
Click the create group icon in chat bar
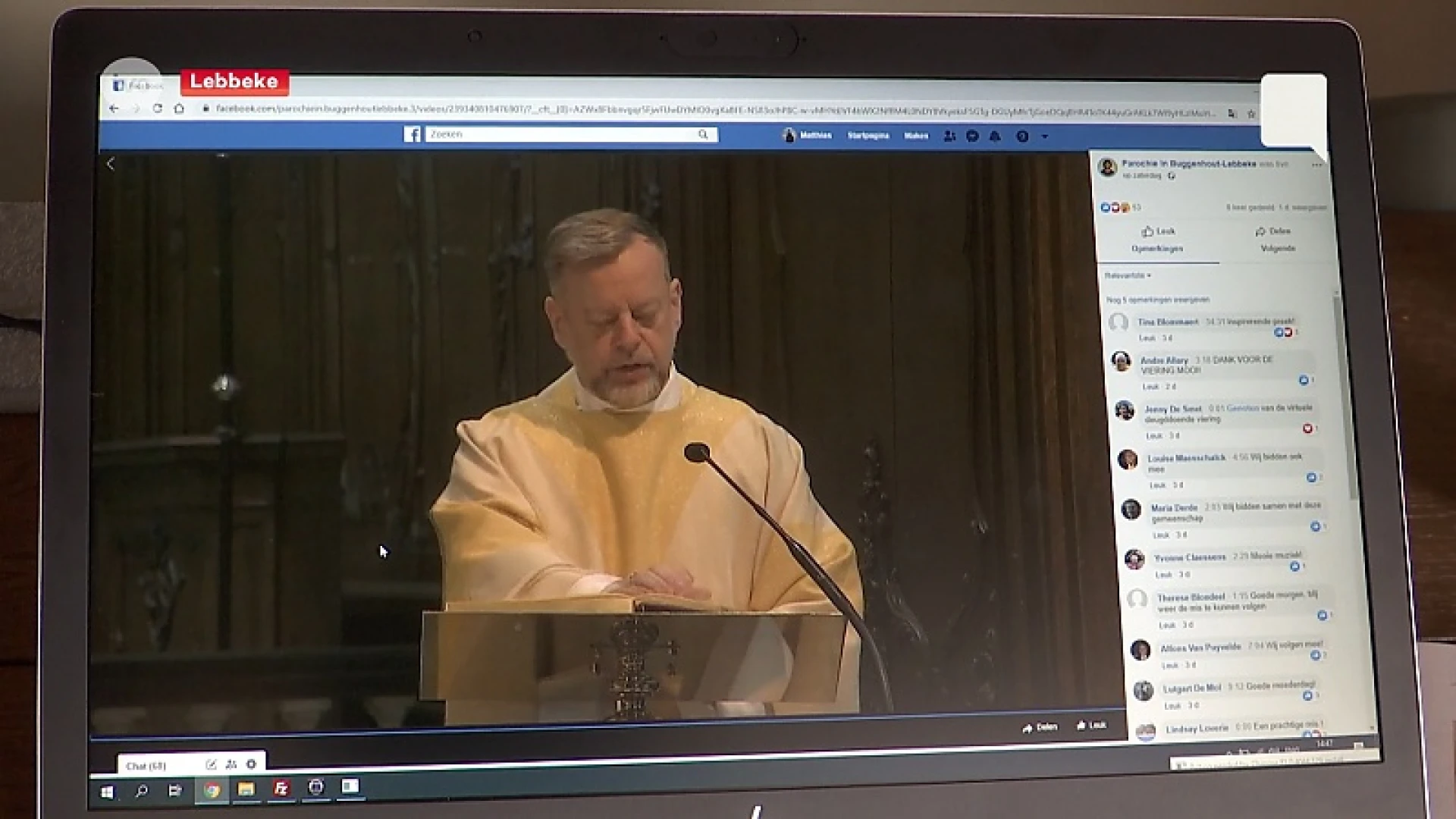click(231, 764)
